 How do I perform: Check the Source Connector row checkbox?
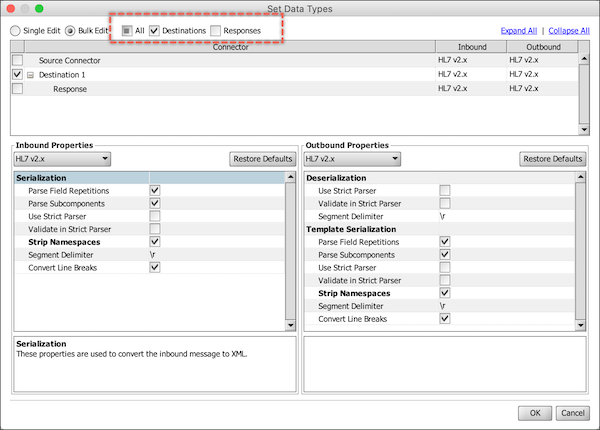(x=18, y=61)
